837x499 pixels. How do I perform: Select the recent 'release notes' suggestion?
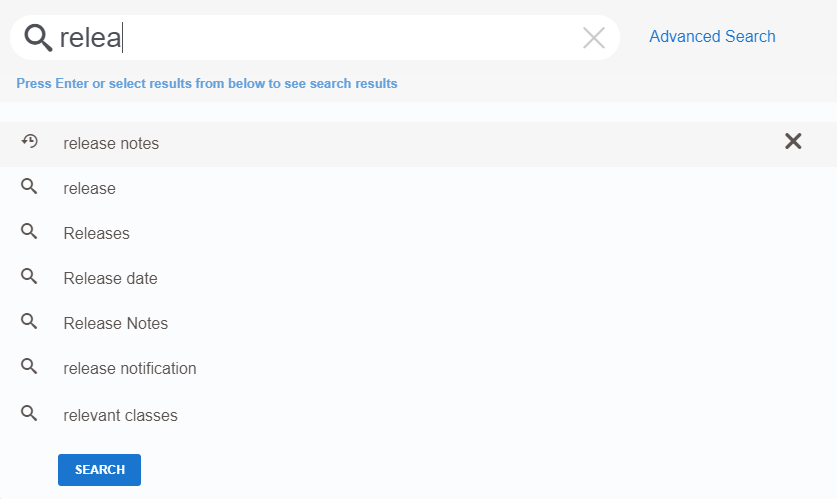[x=418, y=144]
